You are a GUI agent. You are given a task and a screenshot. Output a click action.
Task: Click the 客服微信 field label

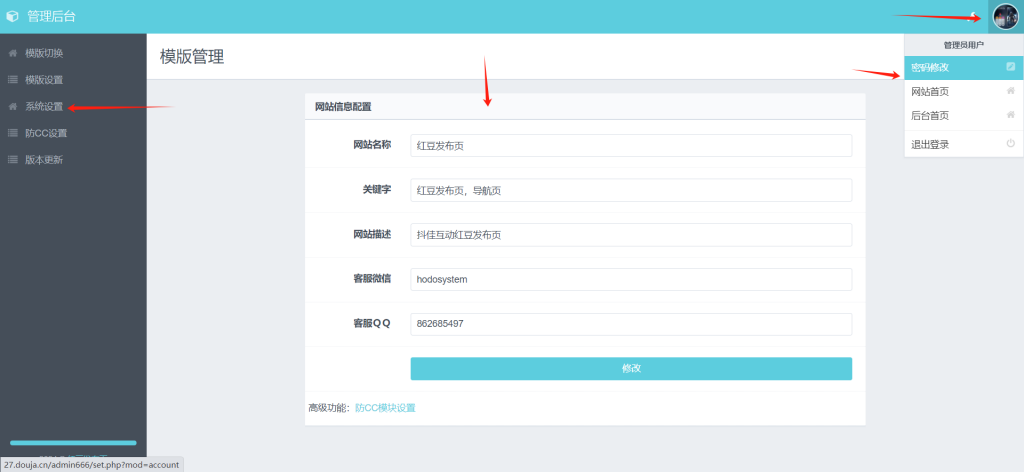[x=372, y=279]
